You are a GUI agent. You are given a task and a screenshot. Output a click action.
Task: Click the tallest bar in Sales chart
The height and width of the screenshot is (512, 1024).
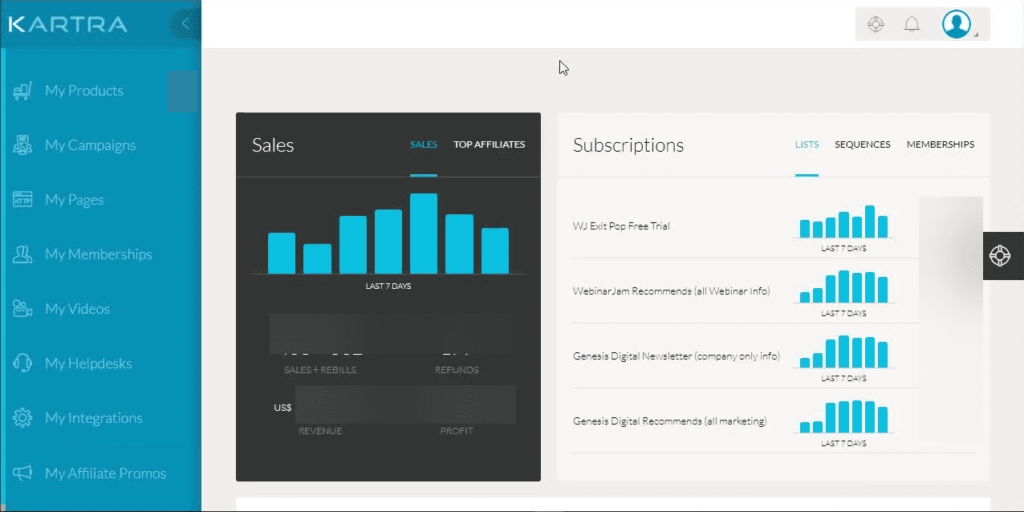pos(424,233)
